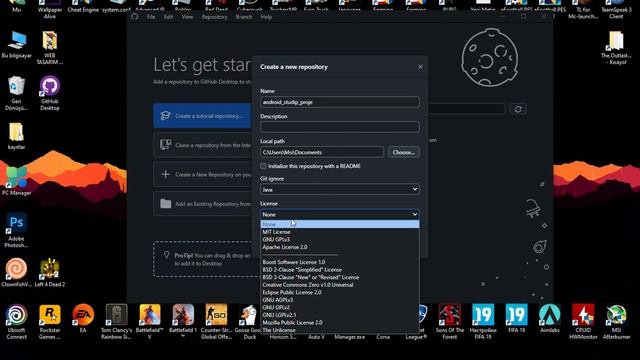This screenshot has width=640, height=360.
Task: Select the EA app desktop icon
Action: coord(83,318)
